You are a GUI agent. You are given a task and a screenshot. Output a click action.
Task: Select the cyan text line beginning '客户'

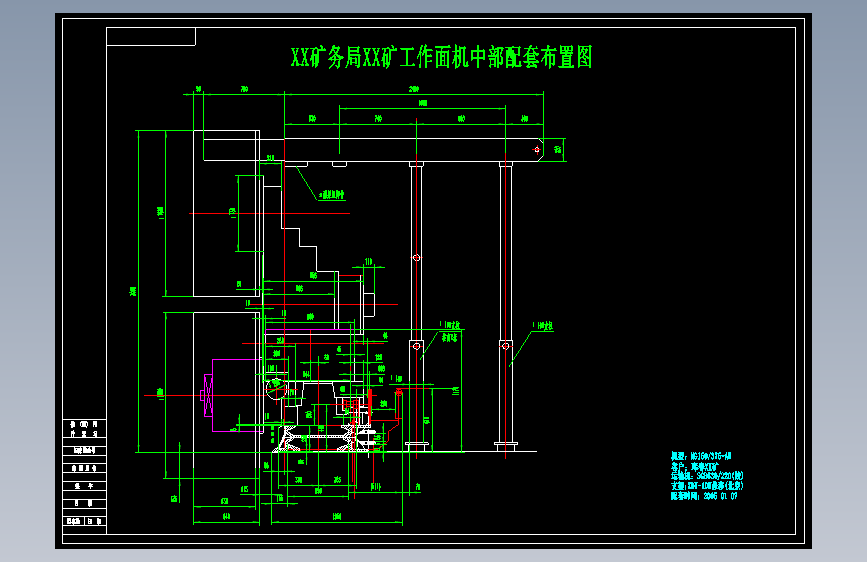click(694, 466)
